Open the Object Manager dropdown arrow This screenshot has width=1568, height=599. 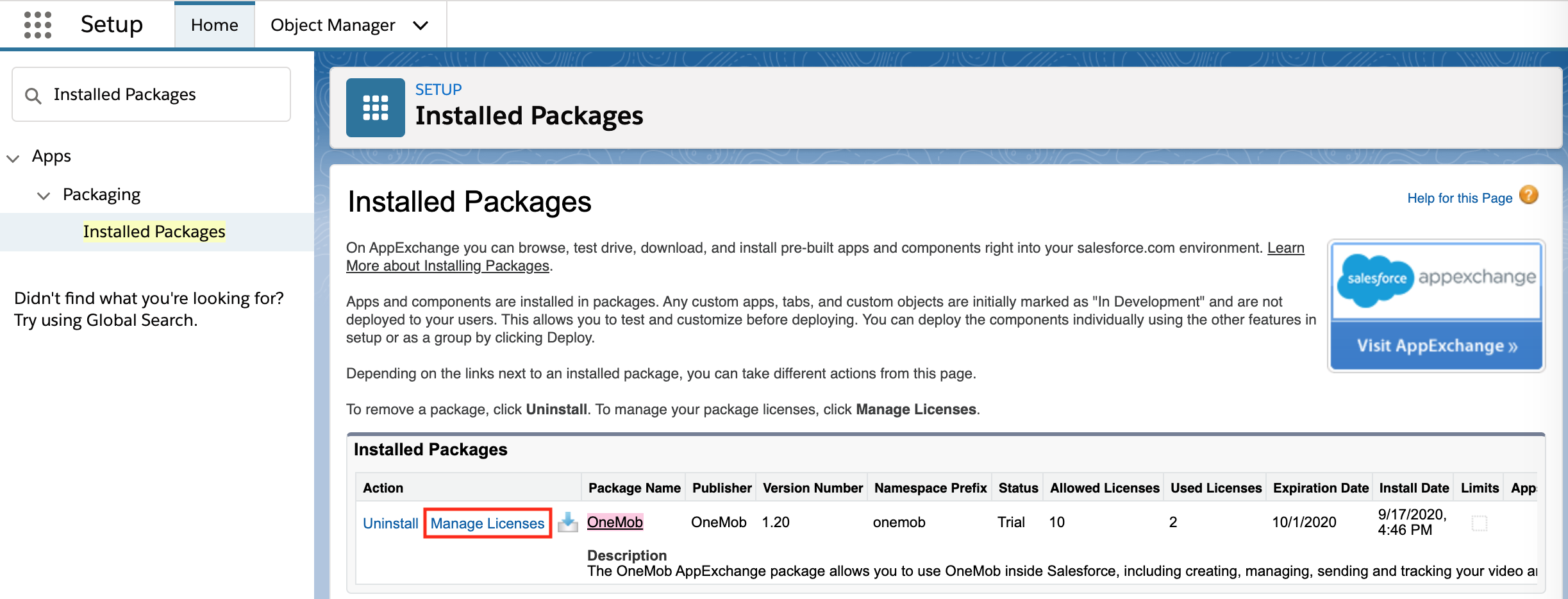click(421, 26)
